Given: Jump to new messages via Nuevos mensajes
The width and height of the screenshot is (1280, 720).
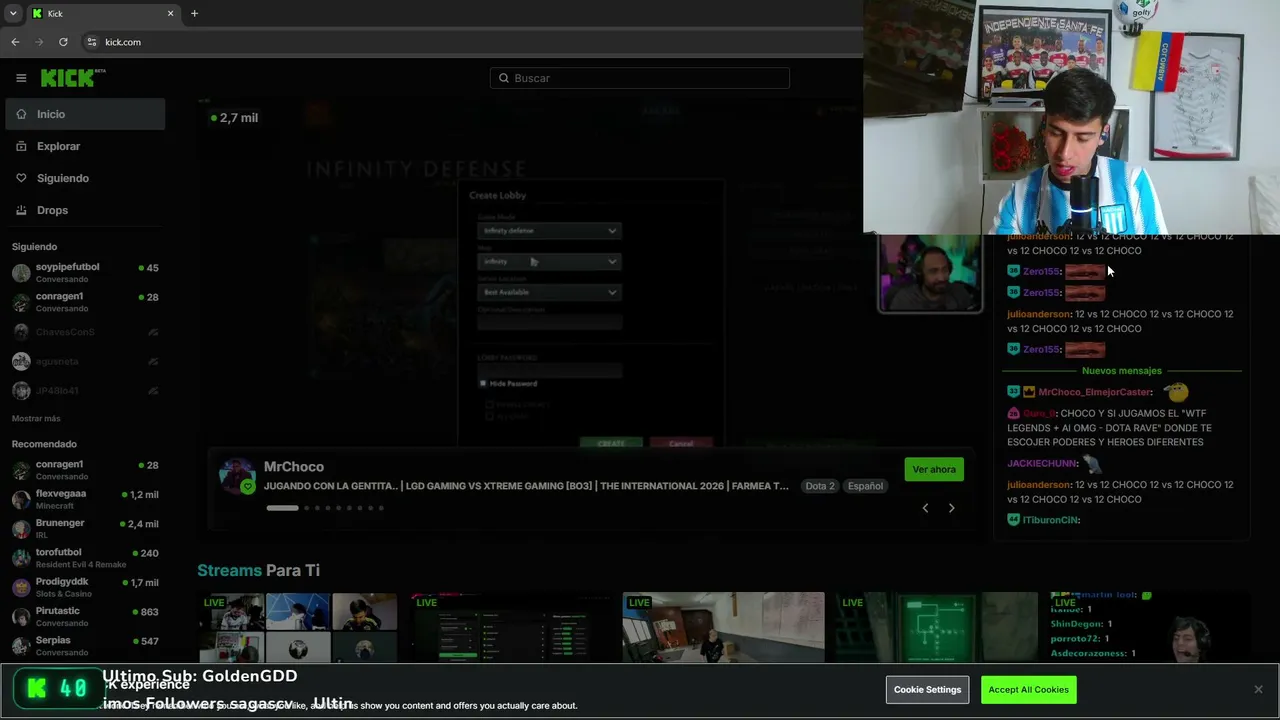Looking at the screenshot, I should 1122,371.
